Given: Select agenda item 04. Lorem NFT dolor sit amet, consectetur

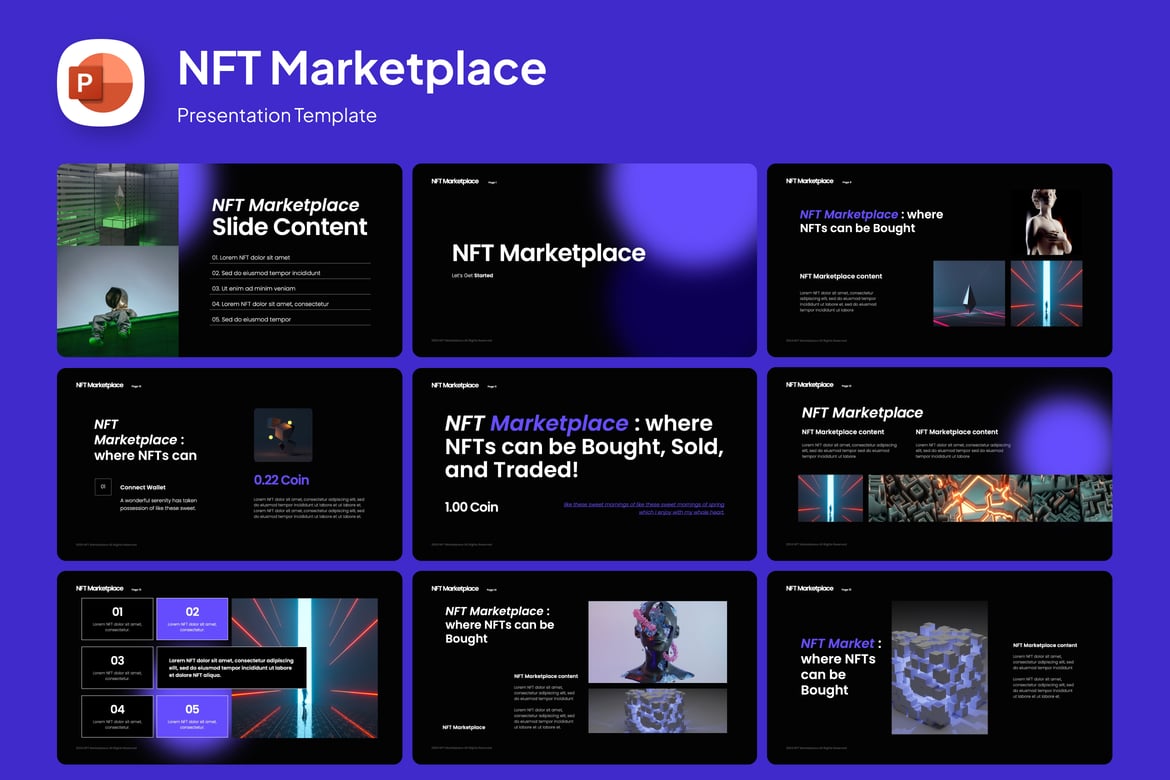Looking at the screenshot, I should tap(290, 304).
